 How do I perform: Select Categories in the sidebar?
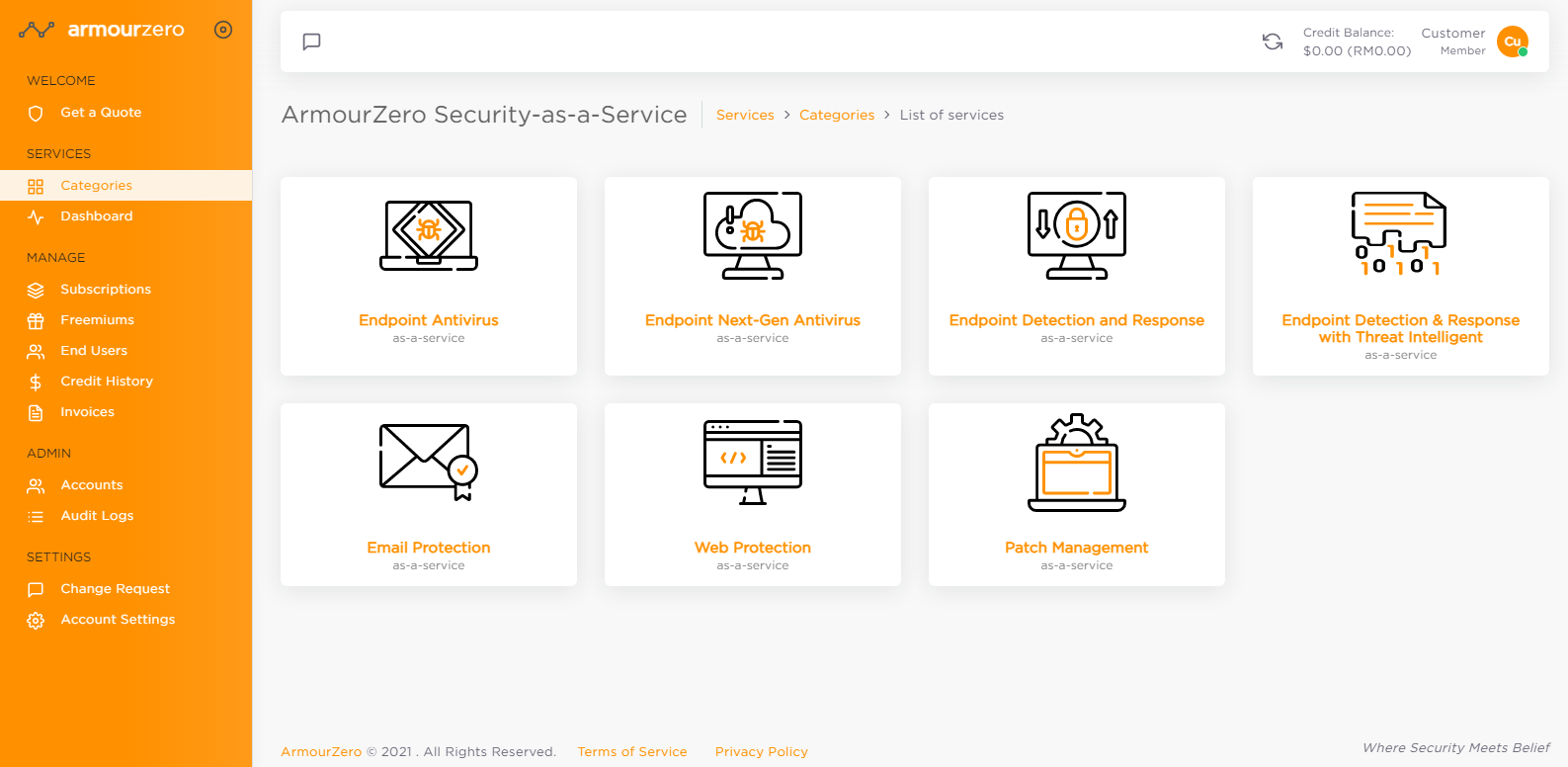(x=125, y=186)
